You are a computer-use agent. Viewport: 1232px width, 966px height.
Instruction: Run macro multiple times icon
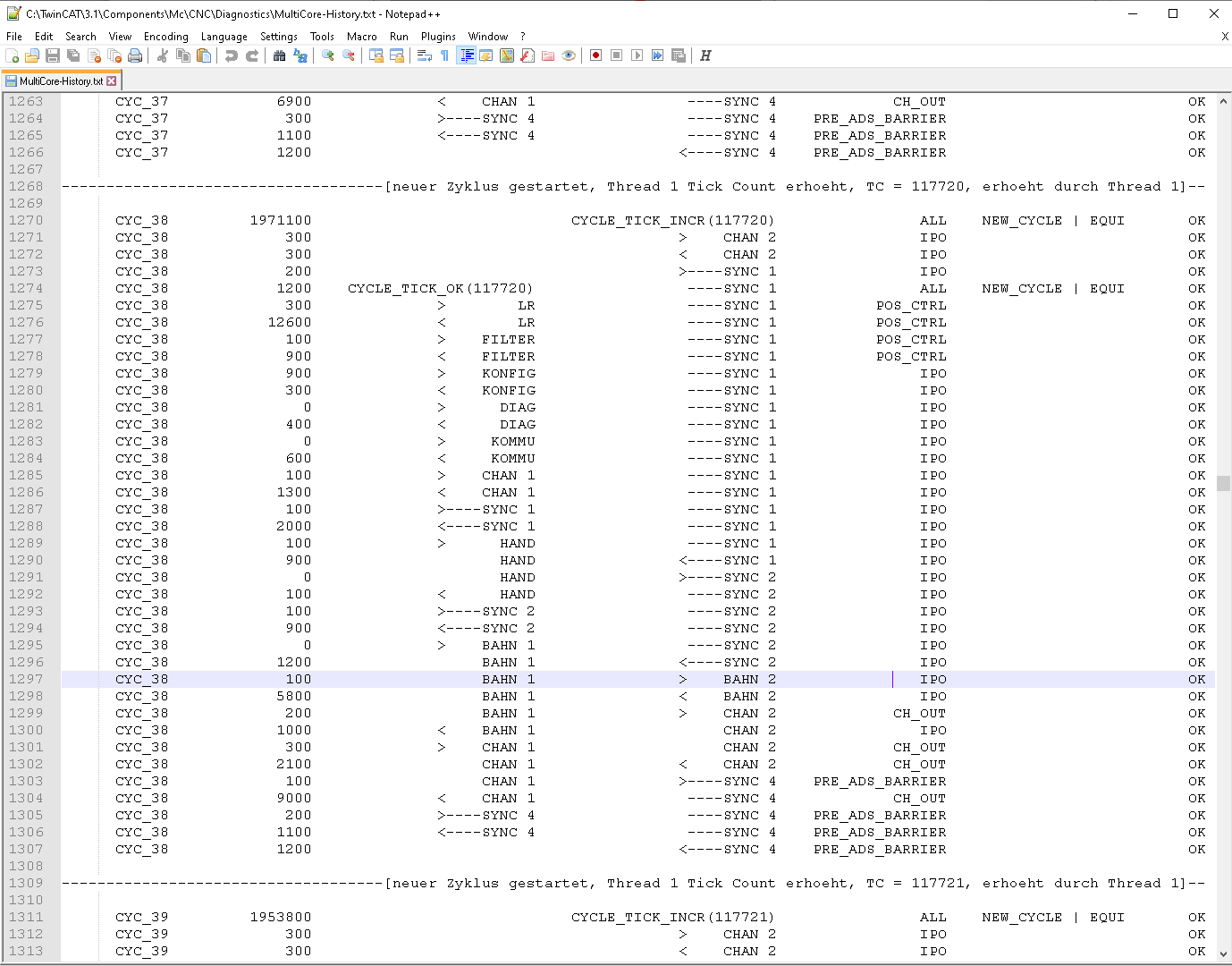(658, 55)
